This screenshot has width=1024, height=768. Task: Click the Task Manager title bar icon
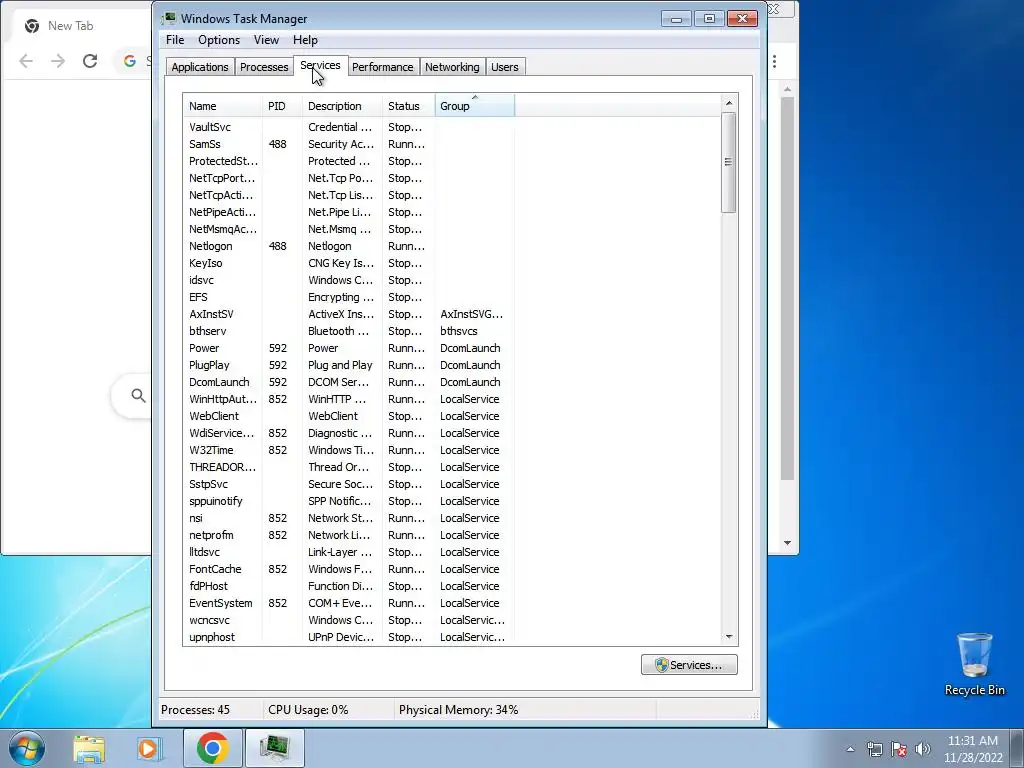(169, 18)
